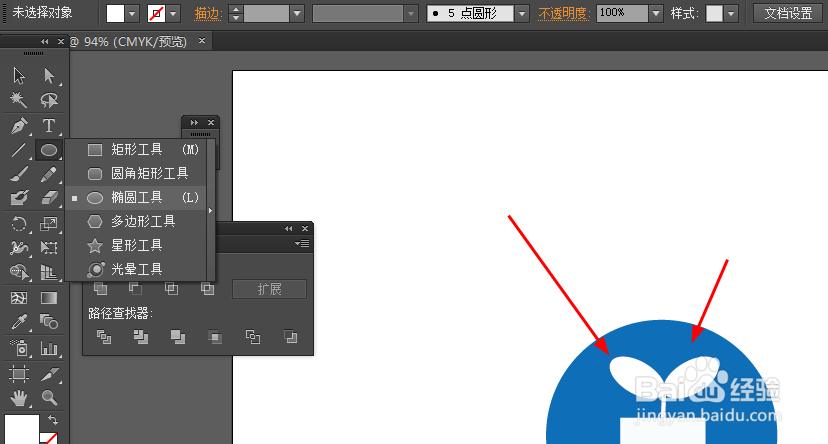The image size is (828, 444).
Task: Click the white fill swatch in control bar
Action: click(115, 14)
